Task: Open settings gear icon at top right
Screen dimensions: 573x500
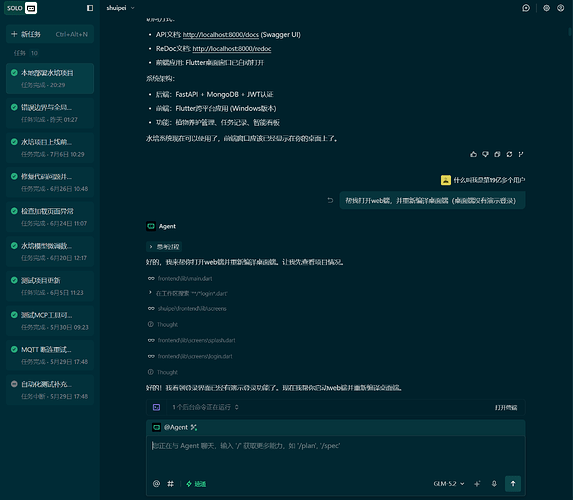Action: click(x=546, y=8)
